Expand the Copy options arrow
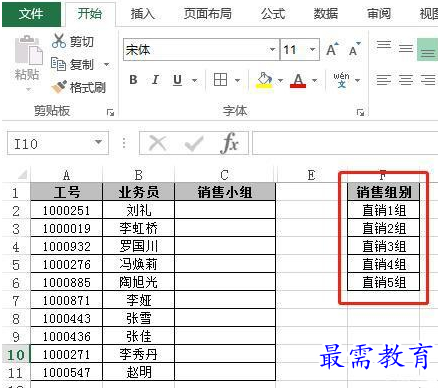Image resolution: width=441 pixels, height=388 pixels. [x=107, y=64]
